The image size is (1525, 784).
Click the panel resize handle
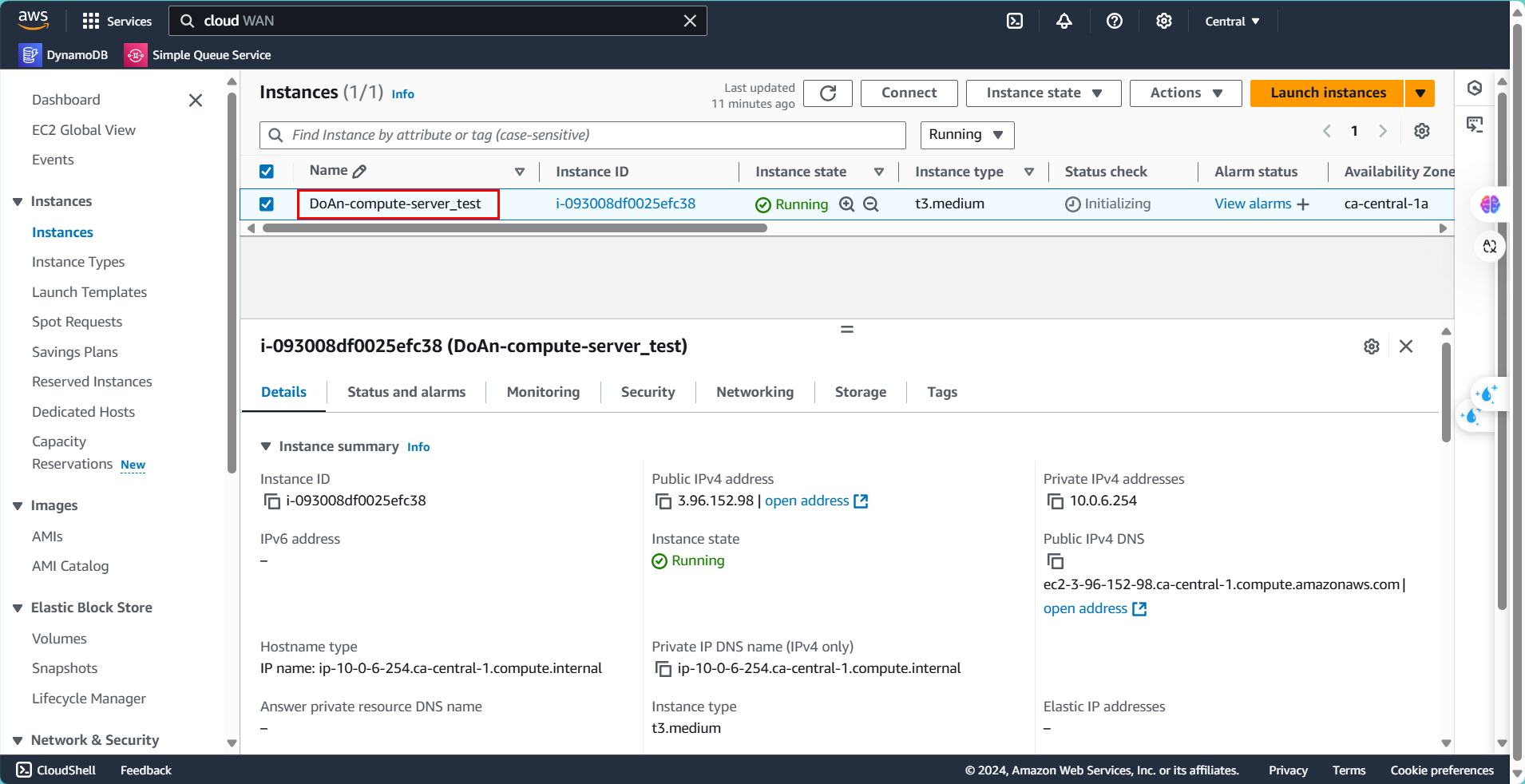pyautogui.click(x=847, y=329)
